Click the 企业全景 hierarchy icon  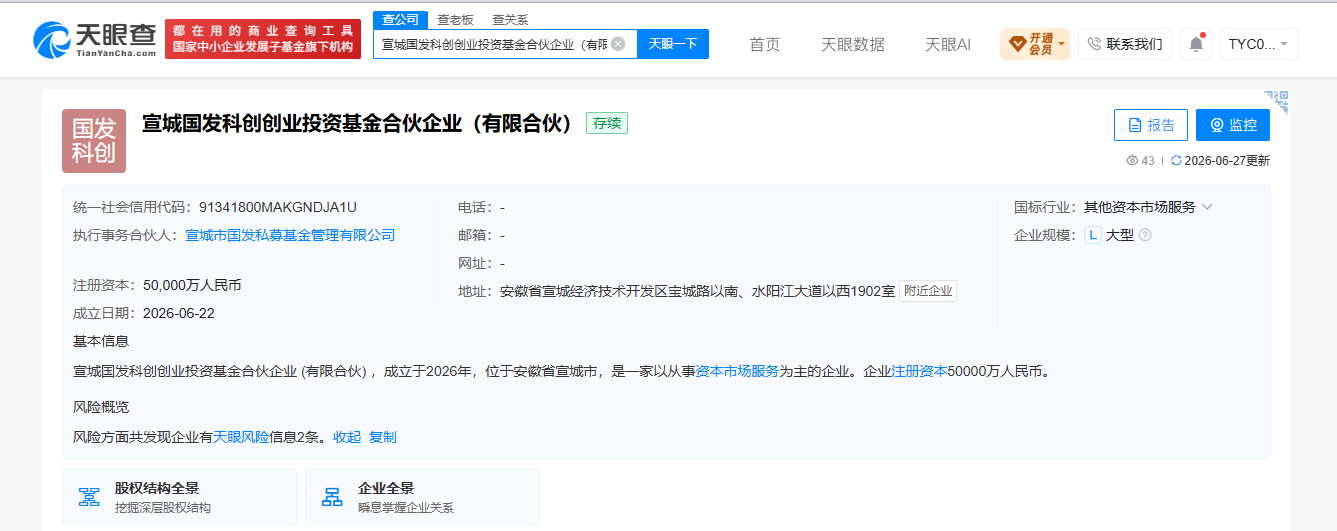[x=332, y=497]
